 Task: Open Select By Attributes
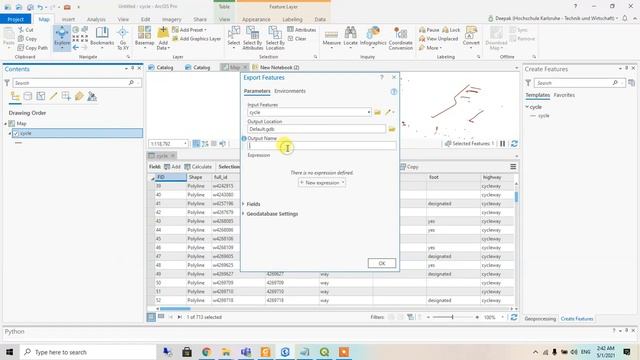[x=252, y=38]
